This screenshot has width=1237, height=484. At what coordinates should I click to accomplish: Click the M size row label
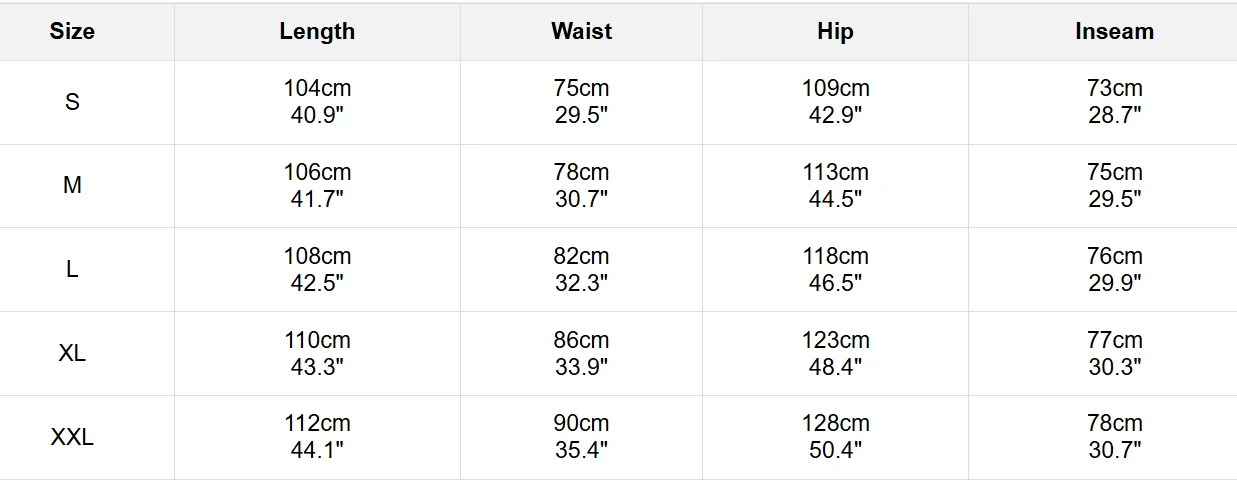point(72,186)
